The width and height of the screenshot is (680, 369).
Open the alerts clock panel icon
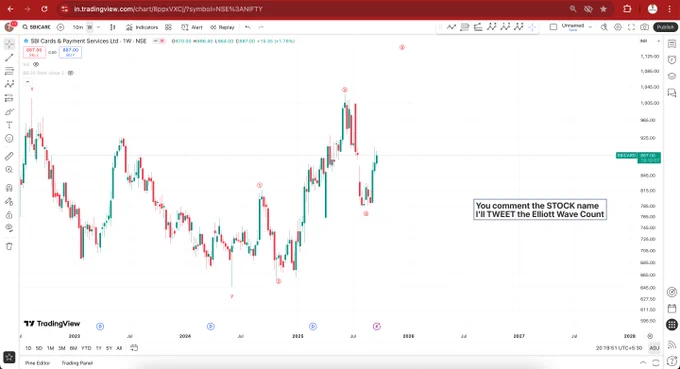672,59
